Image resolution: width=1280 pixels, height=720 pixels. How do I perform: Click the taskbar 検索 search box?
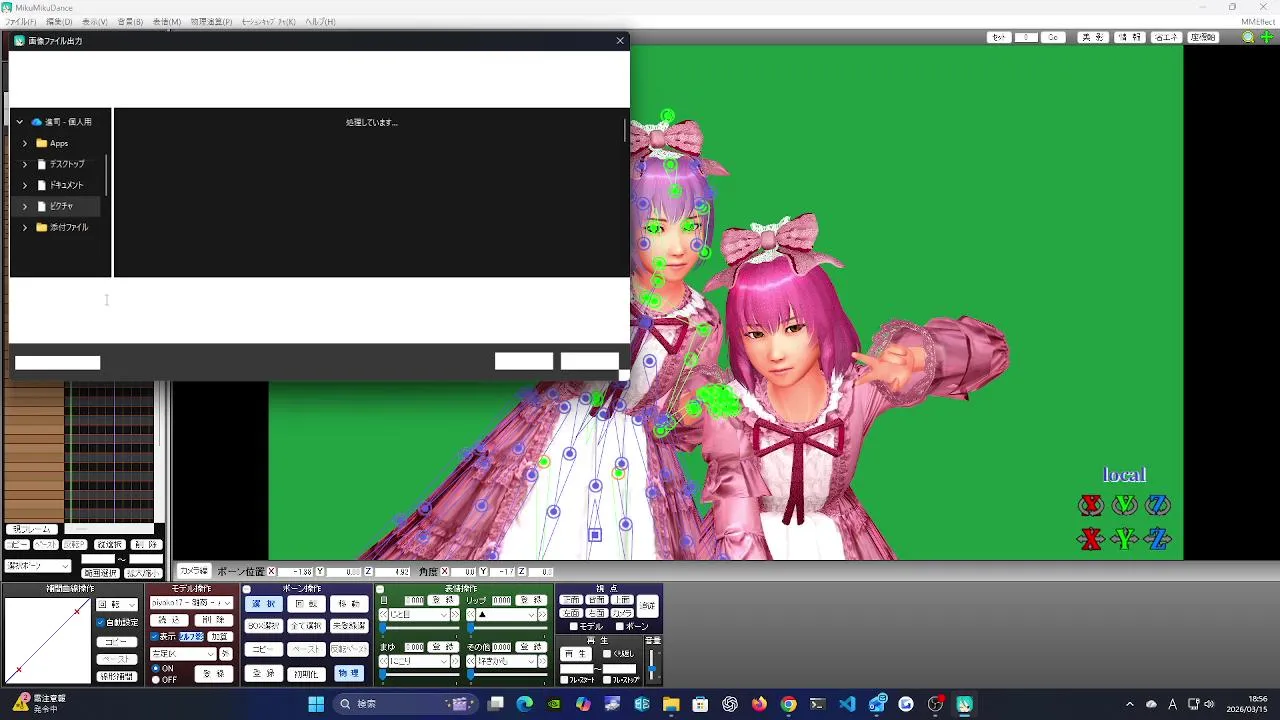404,704
